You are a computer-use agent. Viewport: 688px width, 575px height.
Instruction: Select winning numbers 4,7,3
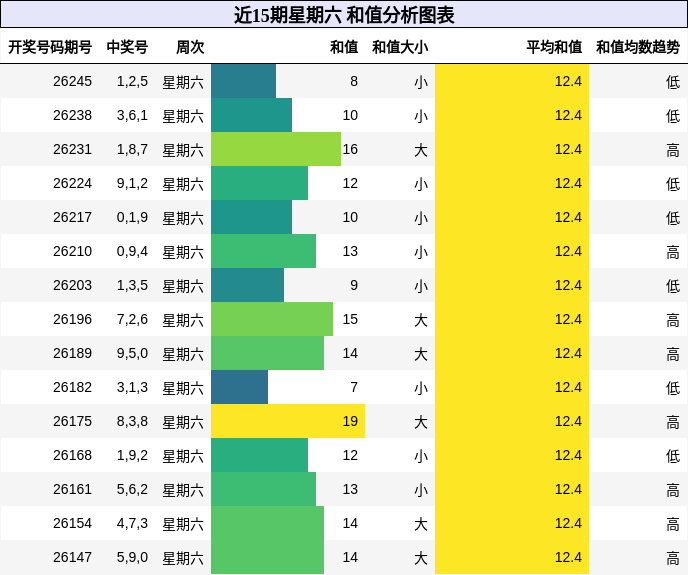point(132,523)
